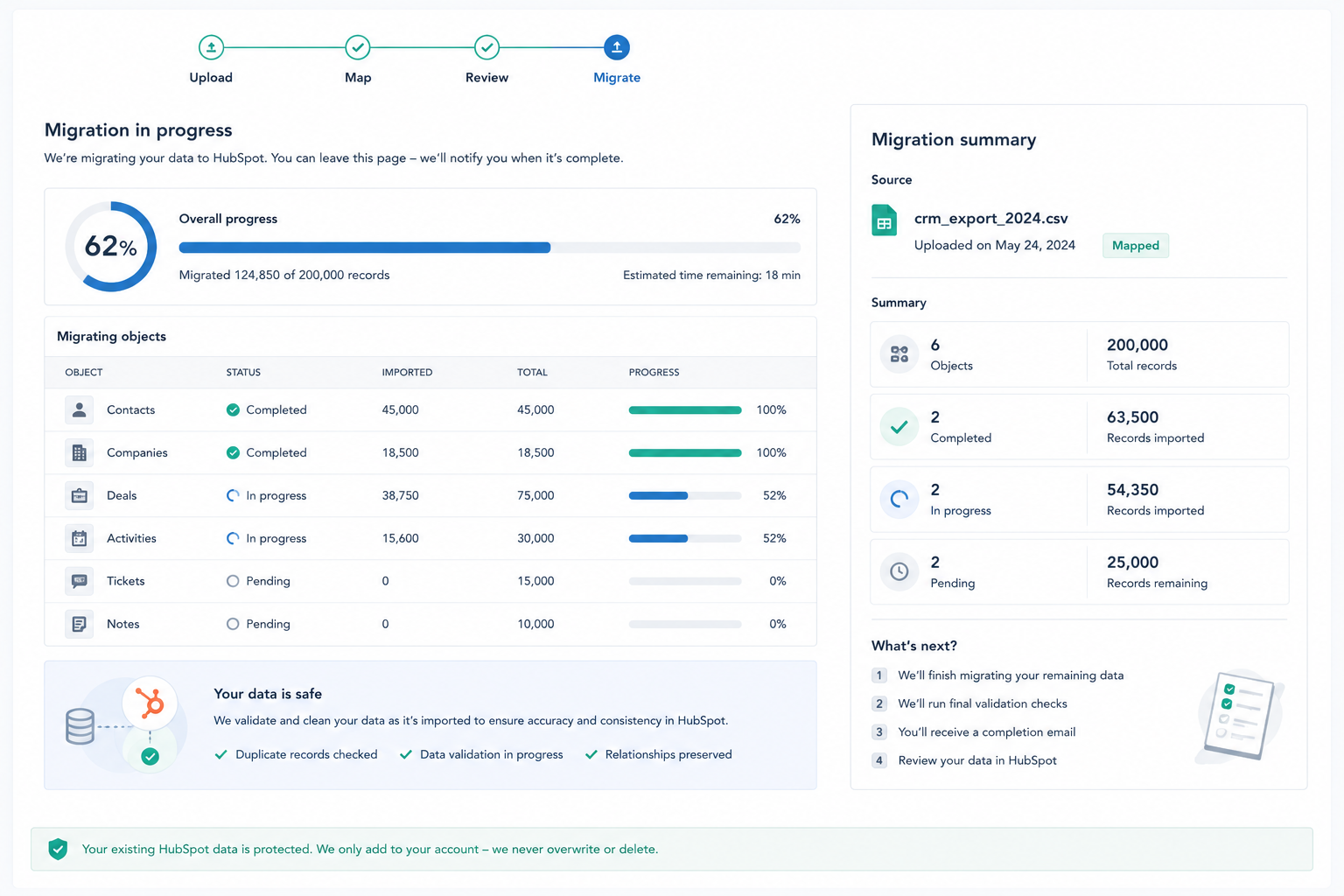This screenshot has height=896, width=1344.
Task: Click the green shield protection icon
Action: point(58,849)
